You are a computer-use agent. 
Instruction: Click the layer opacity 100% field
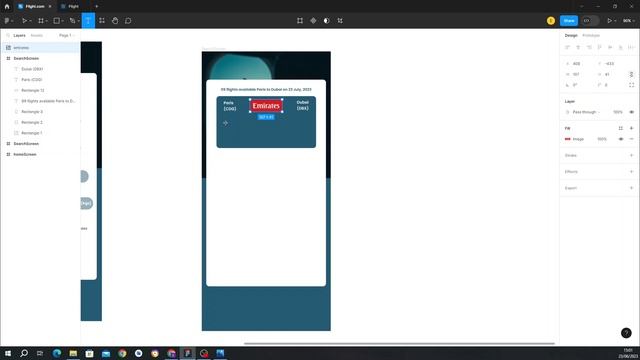(618, 112)
